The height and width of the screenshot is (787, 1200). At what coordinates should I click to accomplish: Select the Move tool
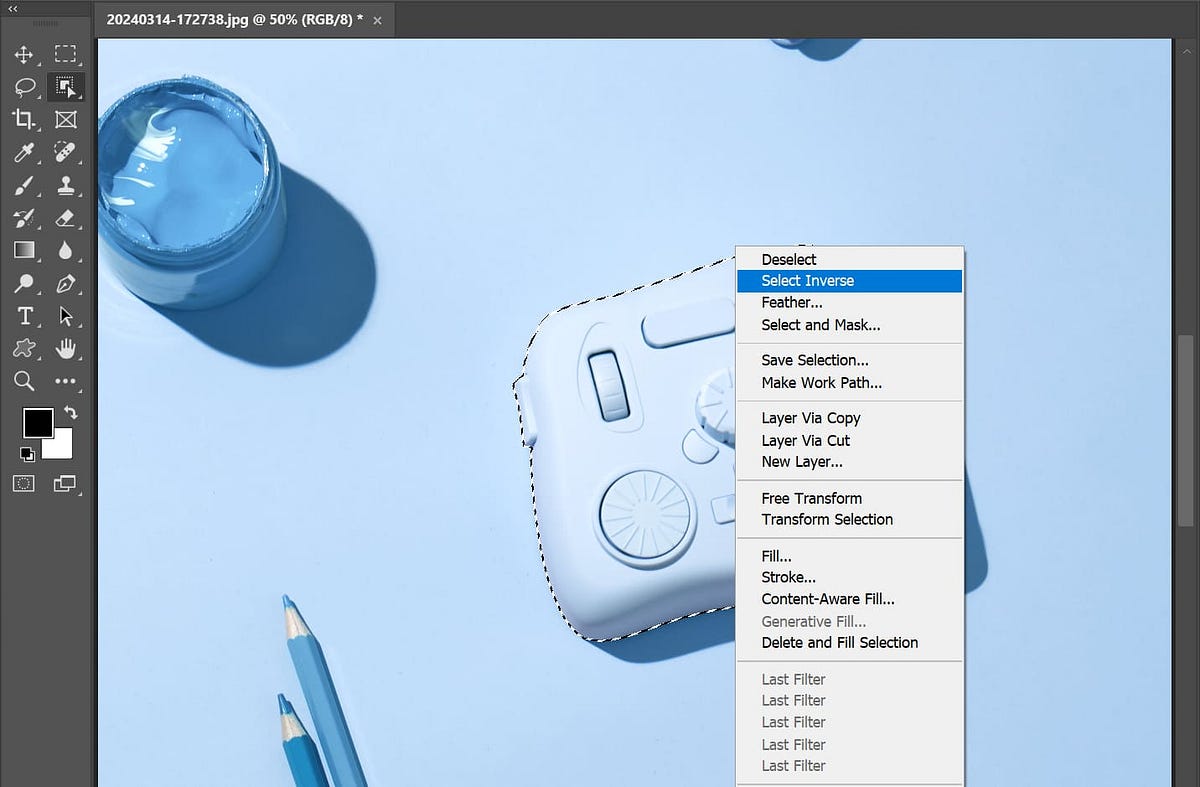24,55
